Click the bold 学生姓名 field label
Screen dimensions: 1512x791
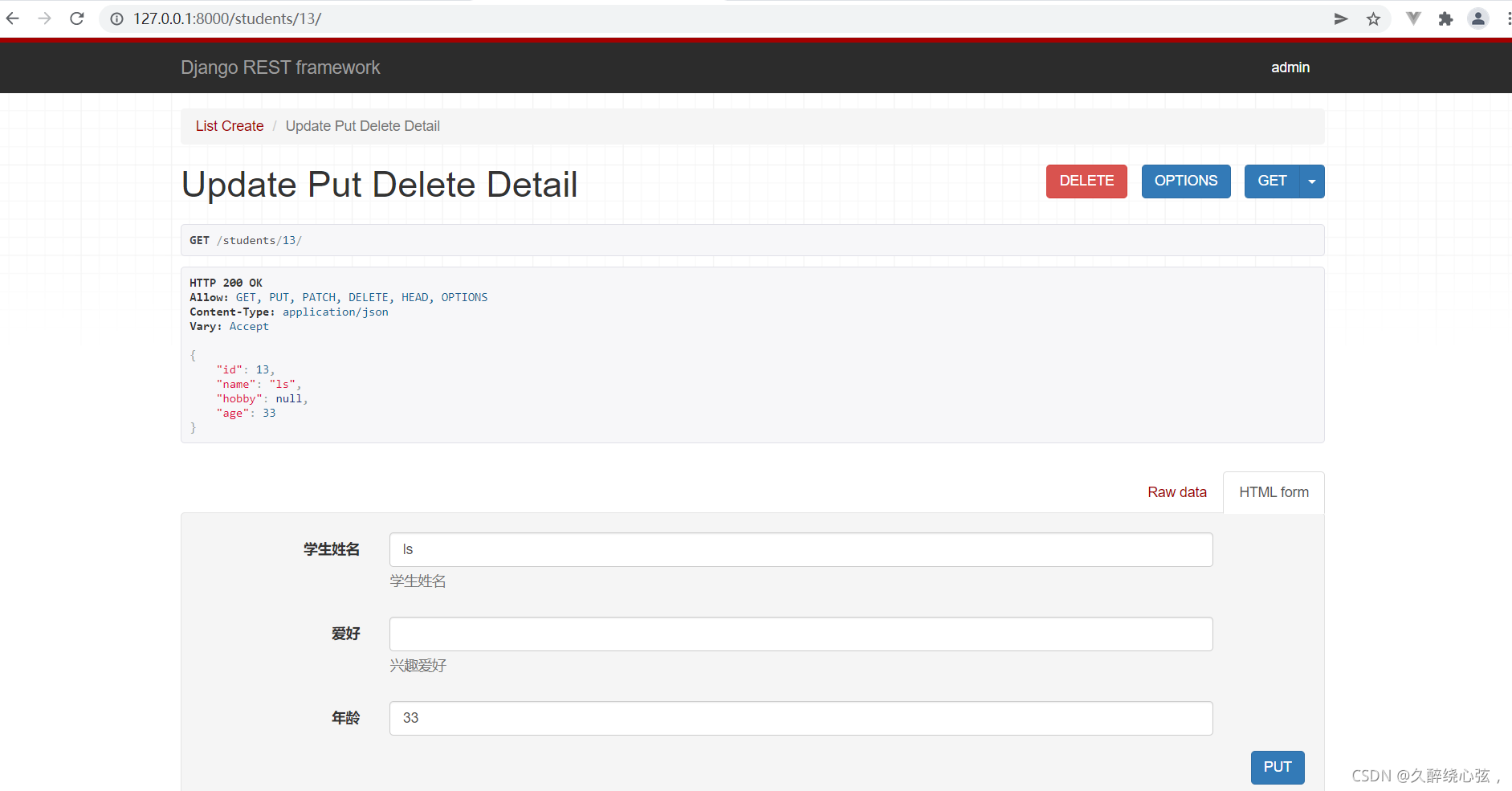click(331, 549)
